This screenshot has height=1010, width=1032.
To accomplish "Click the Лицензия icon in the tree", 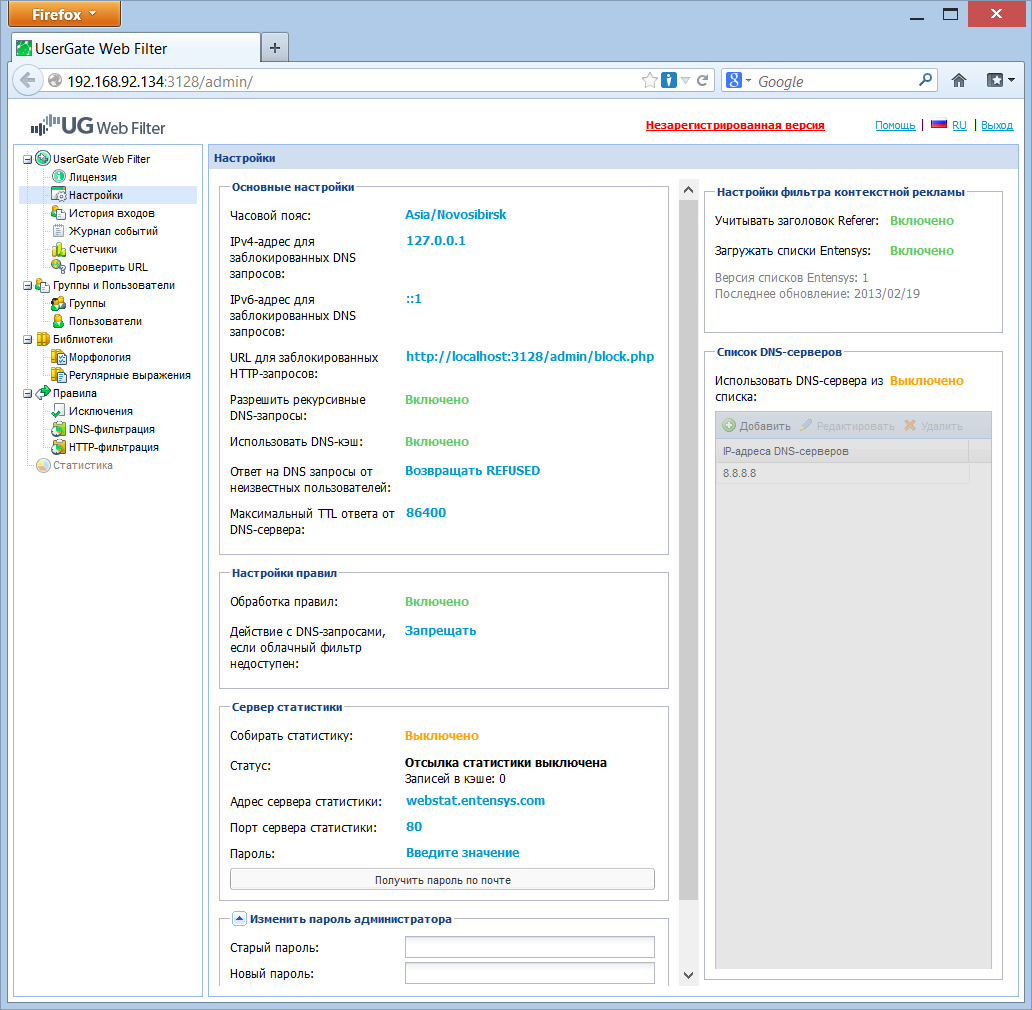I will click(59, 176).
